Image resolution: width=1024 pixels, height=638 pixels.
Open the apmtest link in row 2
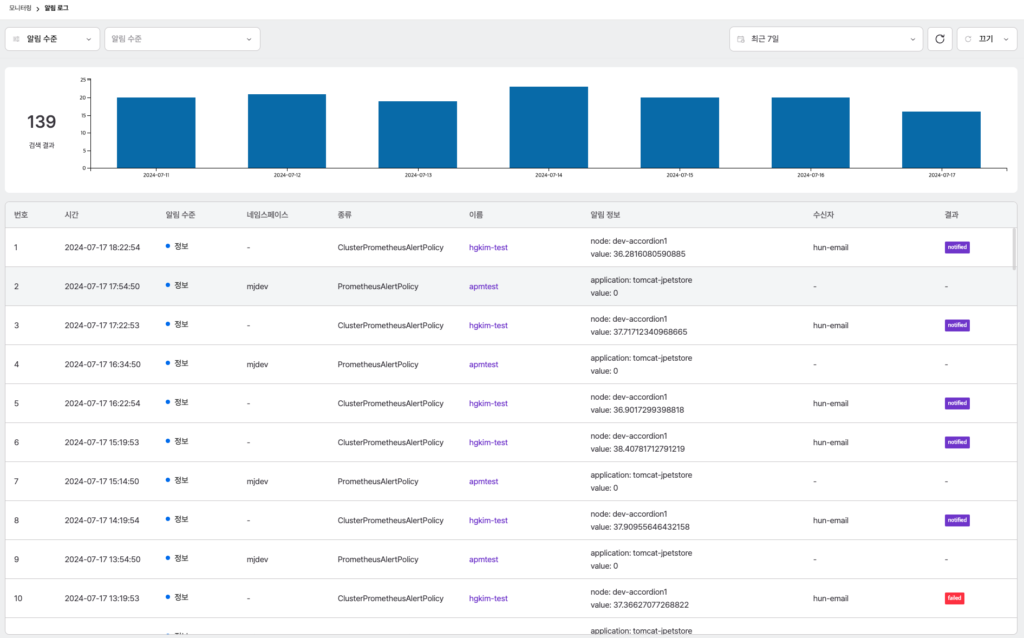(x=483, y=287)
